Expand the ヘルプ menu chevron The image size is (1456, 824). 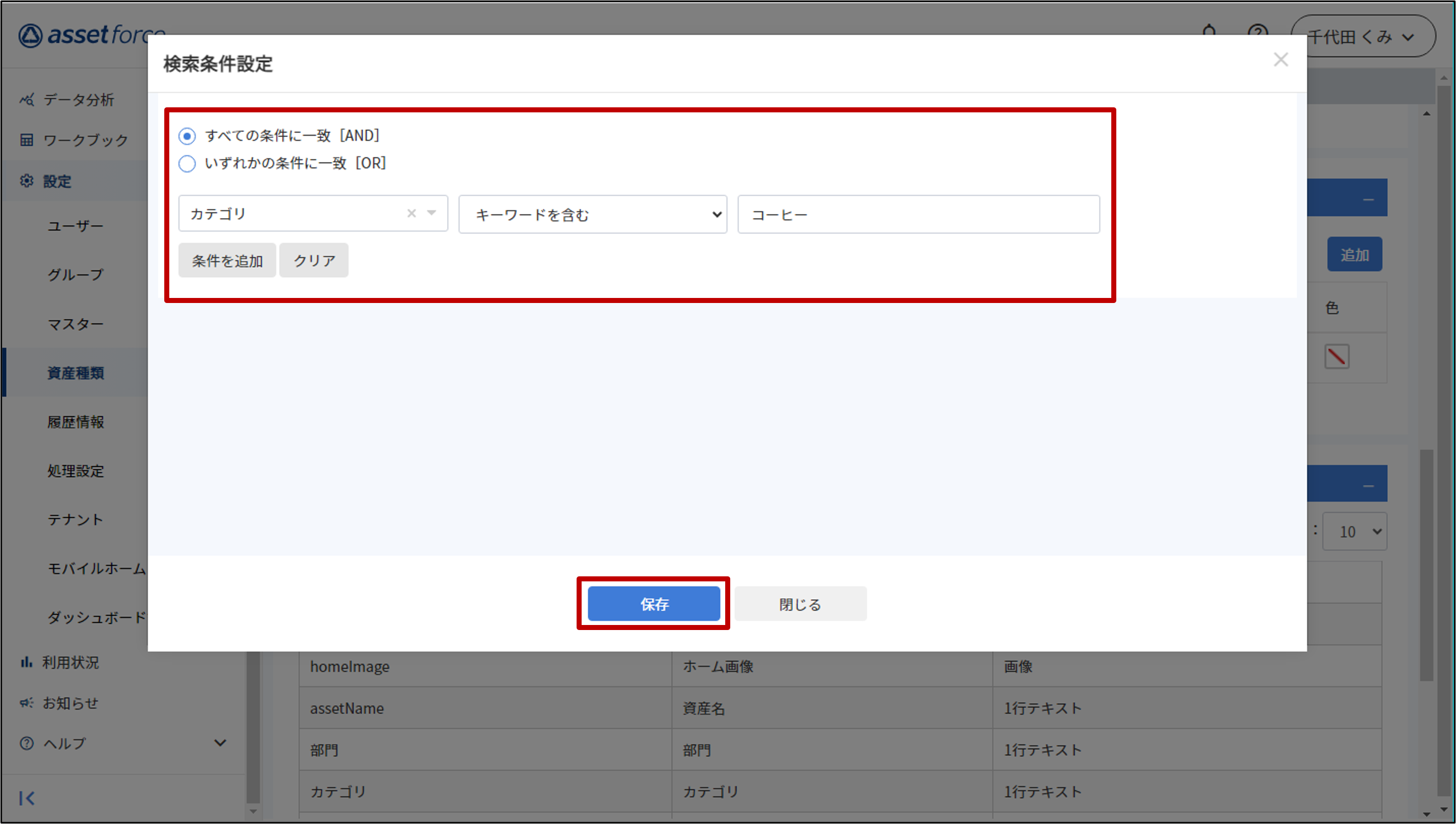pyautogui.click(x=220, y=742)
